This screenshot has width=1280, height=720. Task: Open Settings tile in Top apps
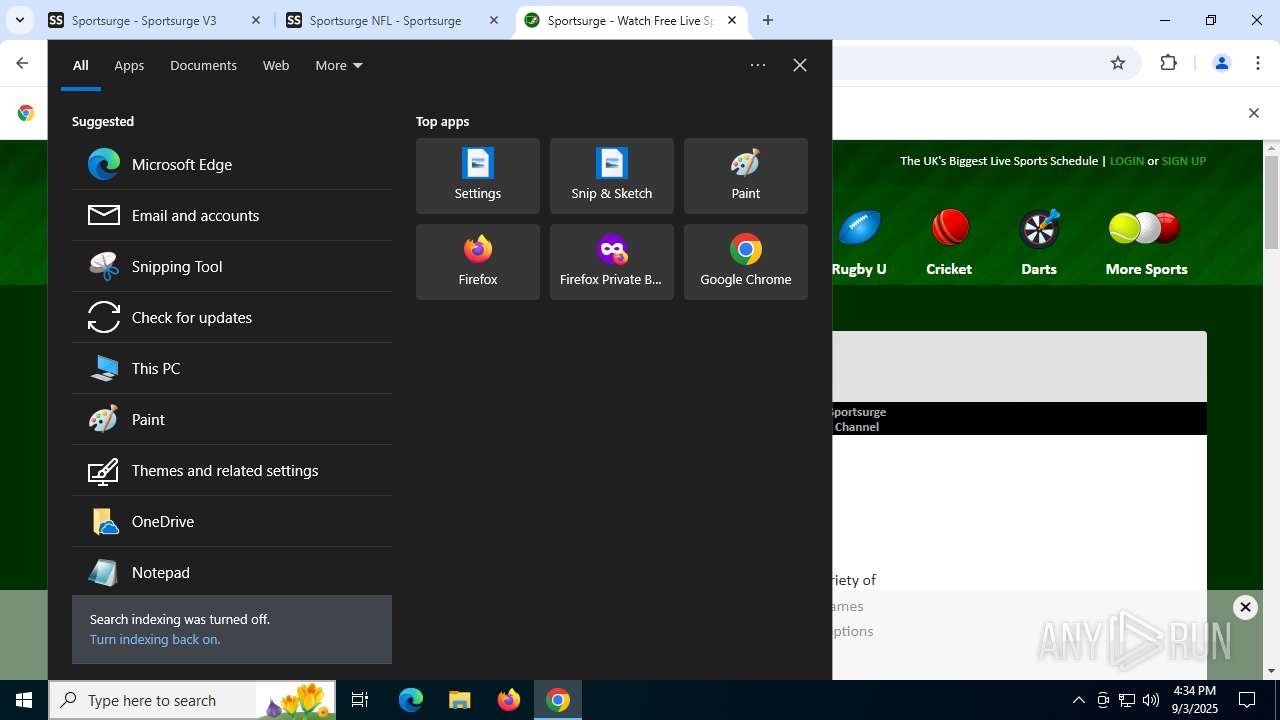pos(478,176)
